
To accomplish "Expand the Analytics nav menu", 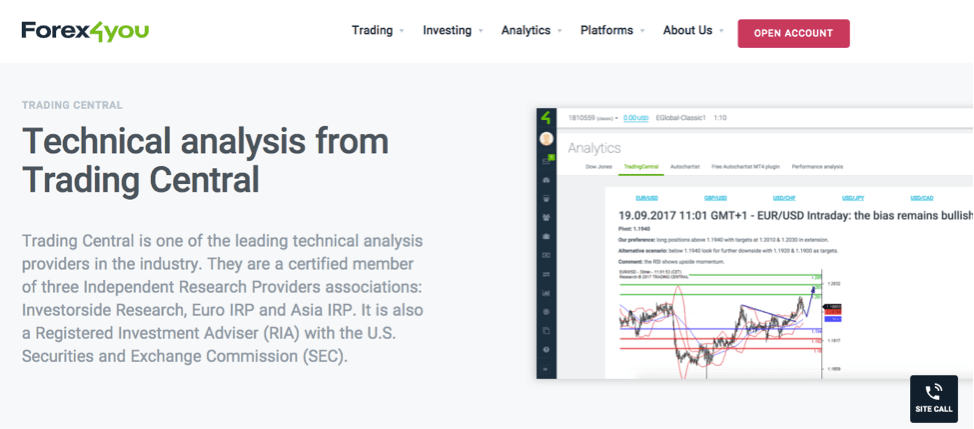I will (532, 30).
